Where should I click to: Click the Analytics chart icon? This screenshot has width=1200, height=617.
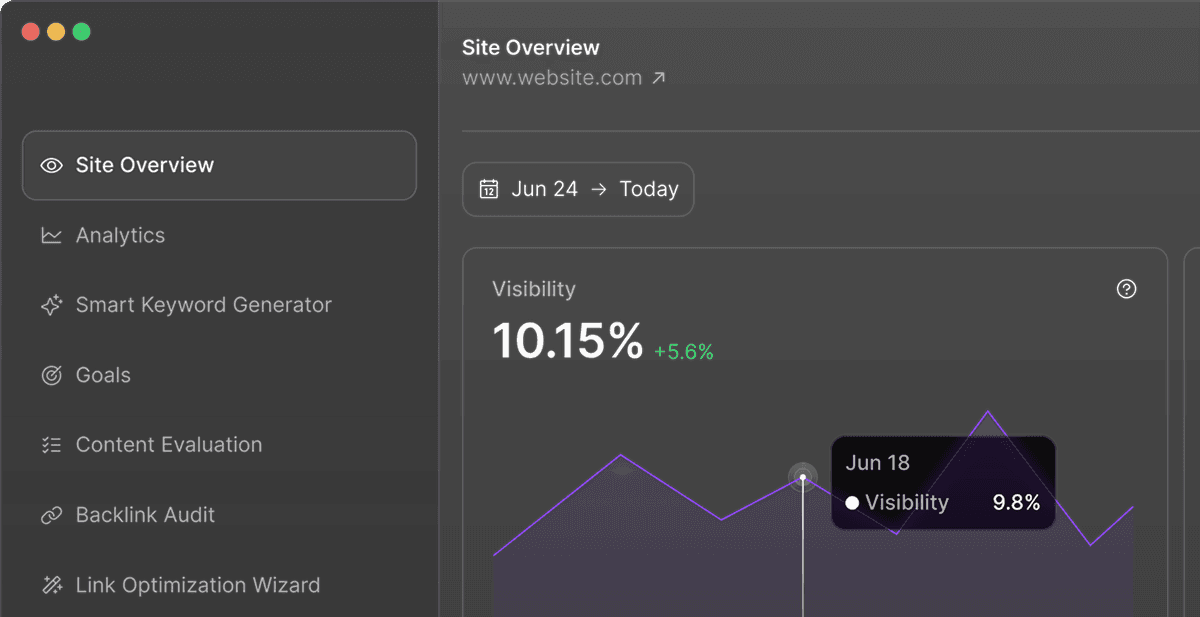[51, 236]
